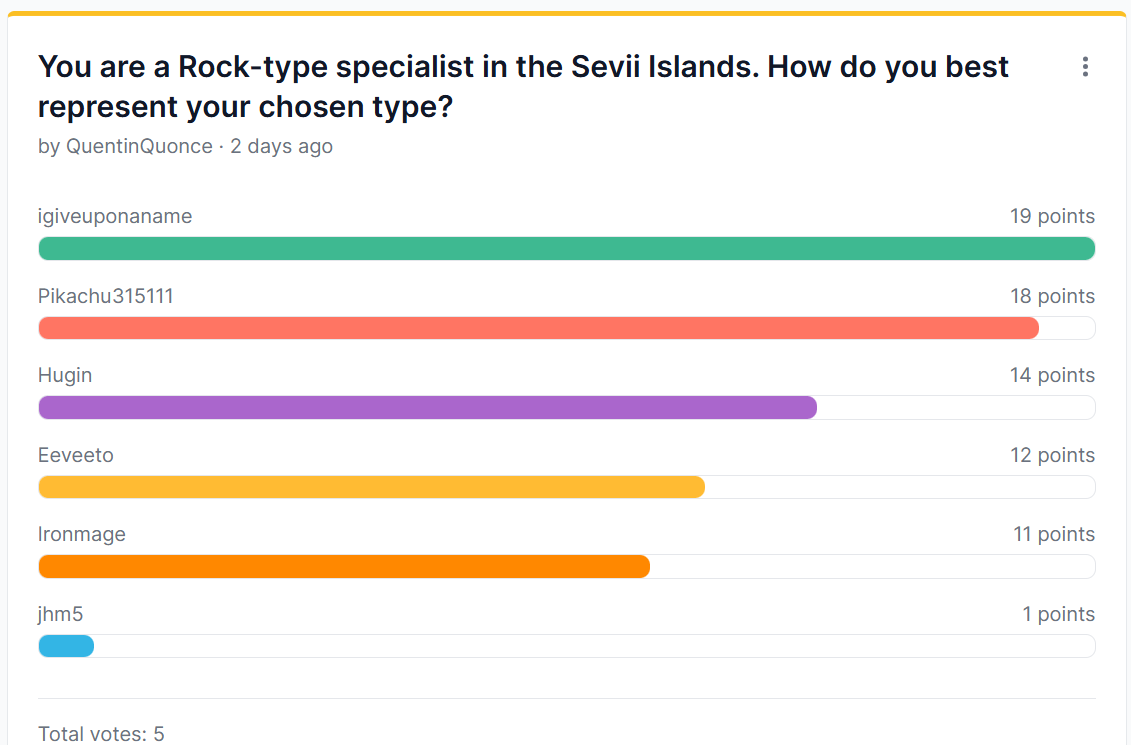Click the 19 points score text
This screenshot has width=1131, height=745.
(x=1052, y=216)
